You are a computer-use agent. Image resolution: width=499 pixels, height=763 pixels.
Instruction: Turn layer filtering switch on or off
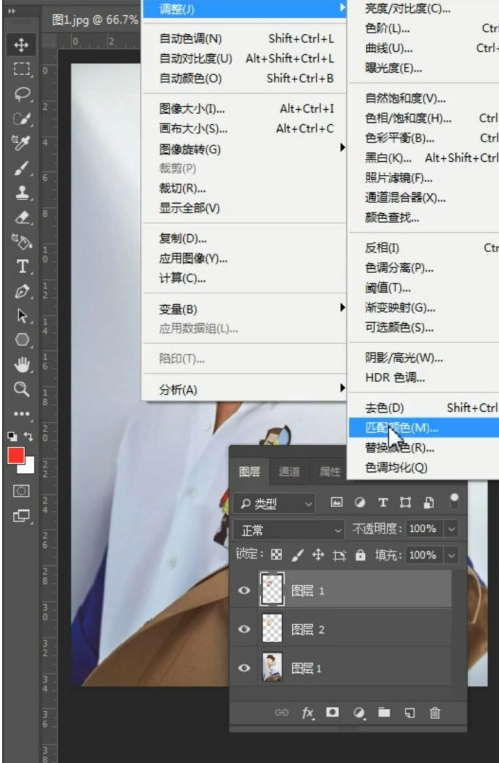pos(454,501)
